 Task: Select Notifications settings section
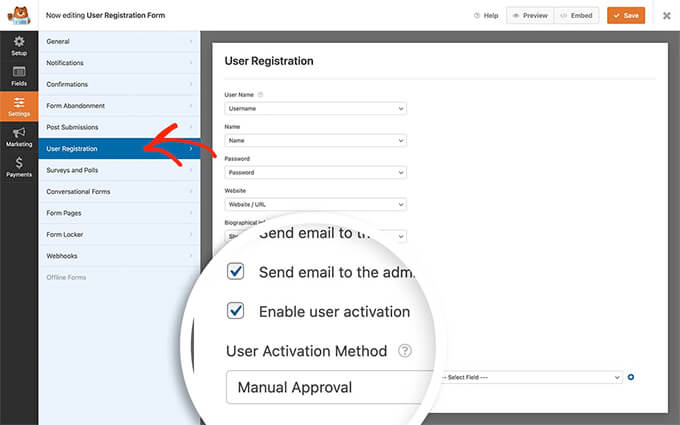point(119,63)
